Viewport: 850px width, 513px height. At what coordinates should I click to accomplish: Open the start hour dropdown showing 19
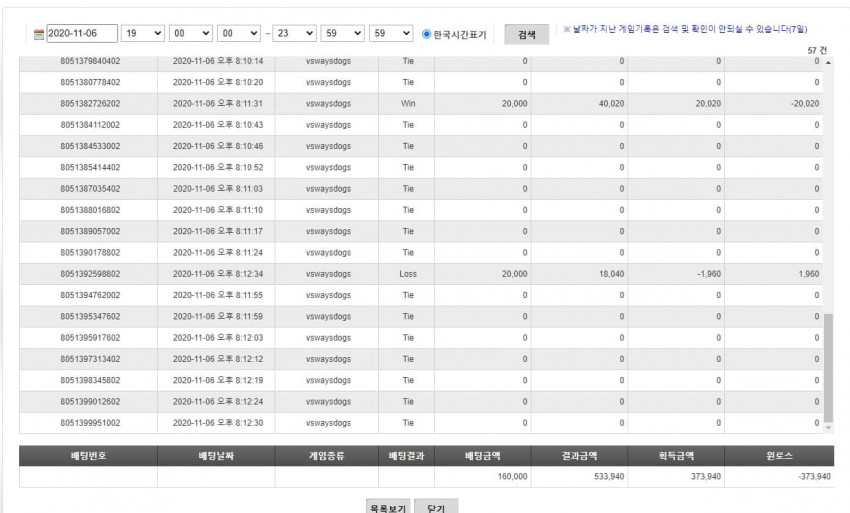coord(143,34)
